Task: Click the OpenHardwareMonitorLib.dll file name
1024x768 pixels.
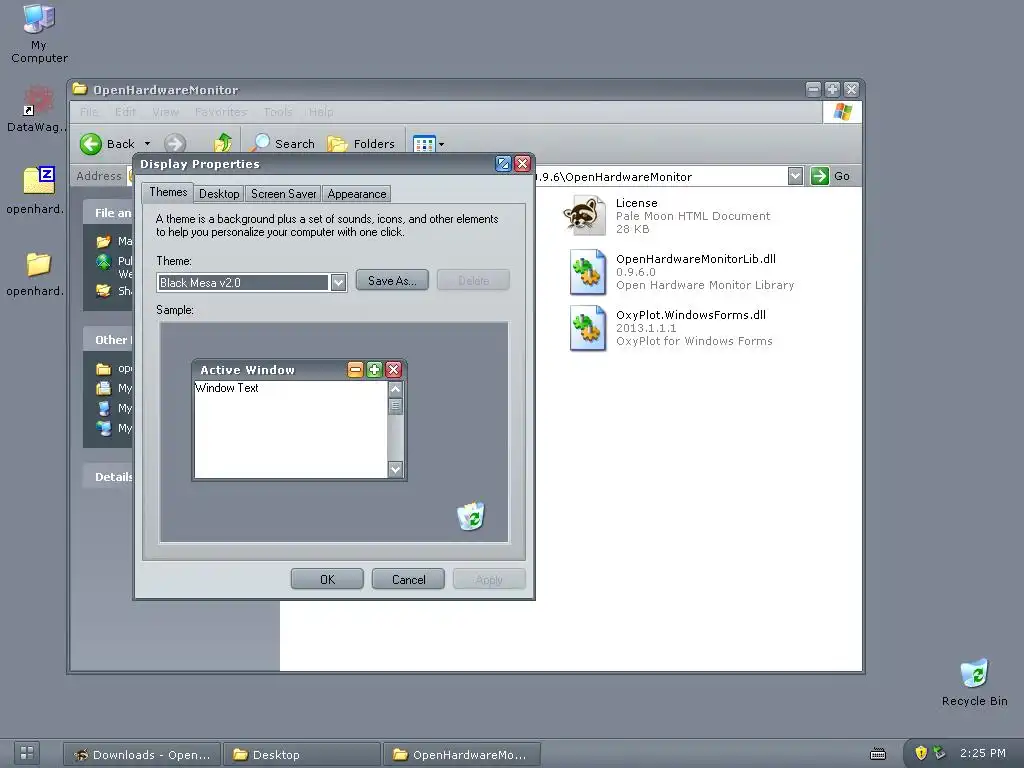Action: [x=696, y=259]
